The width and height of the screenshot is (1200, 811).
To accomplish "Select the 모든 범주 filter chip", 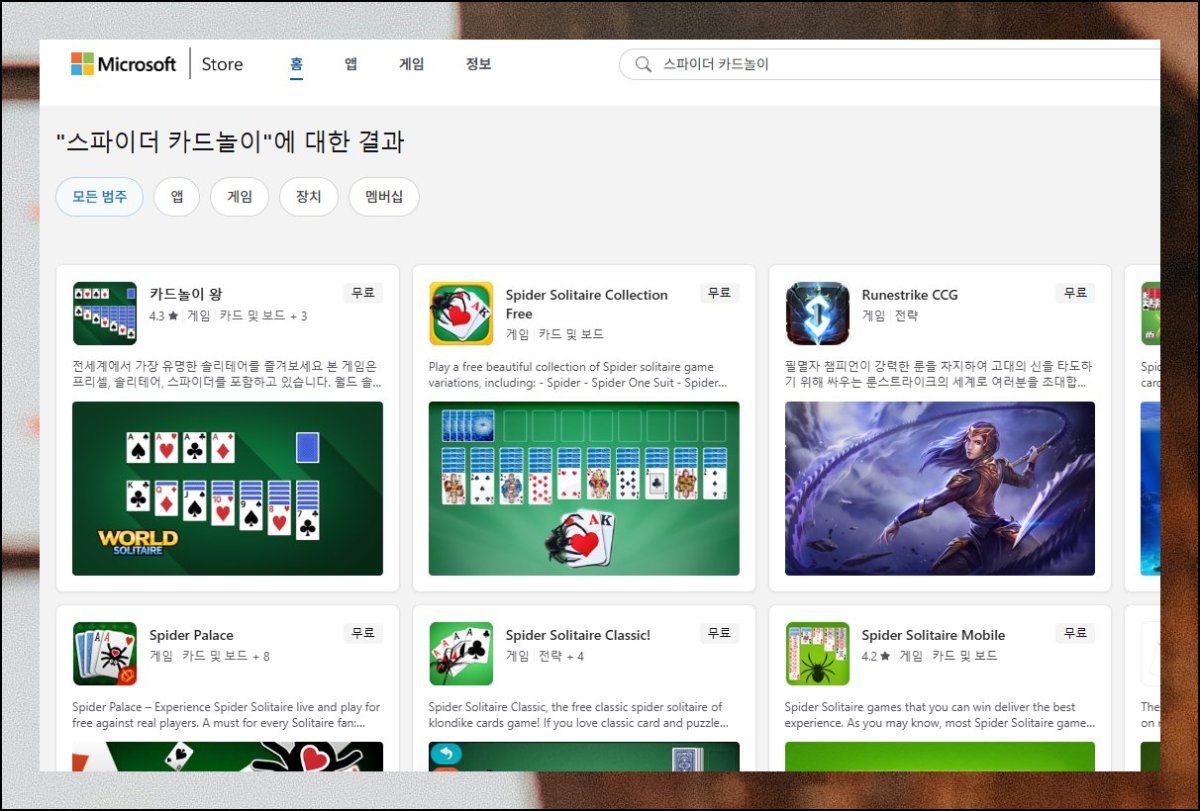I will click(99, 197).
